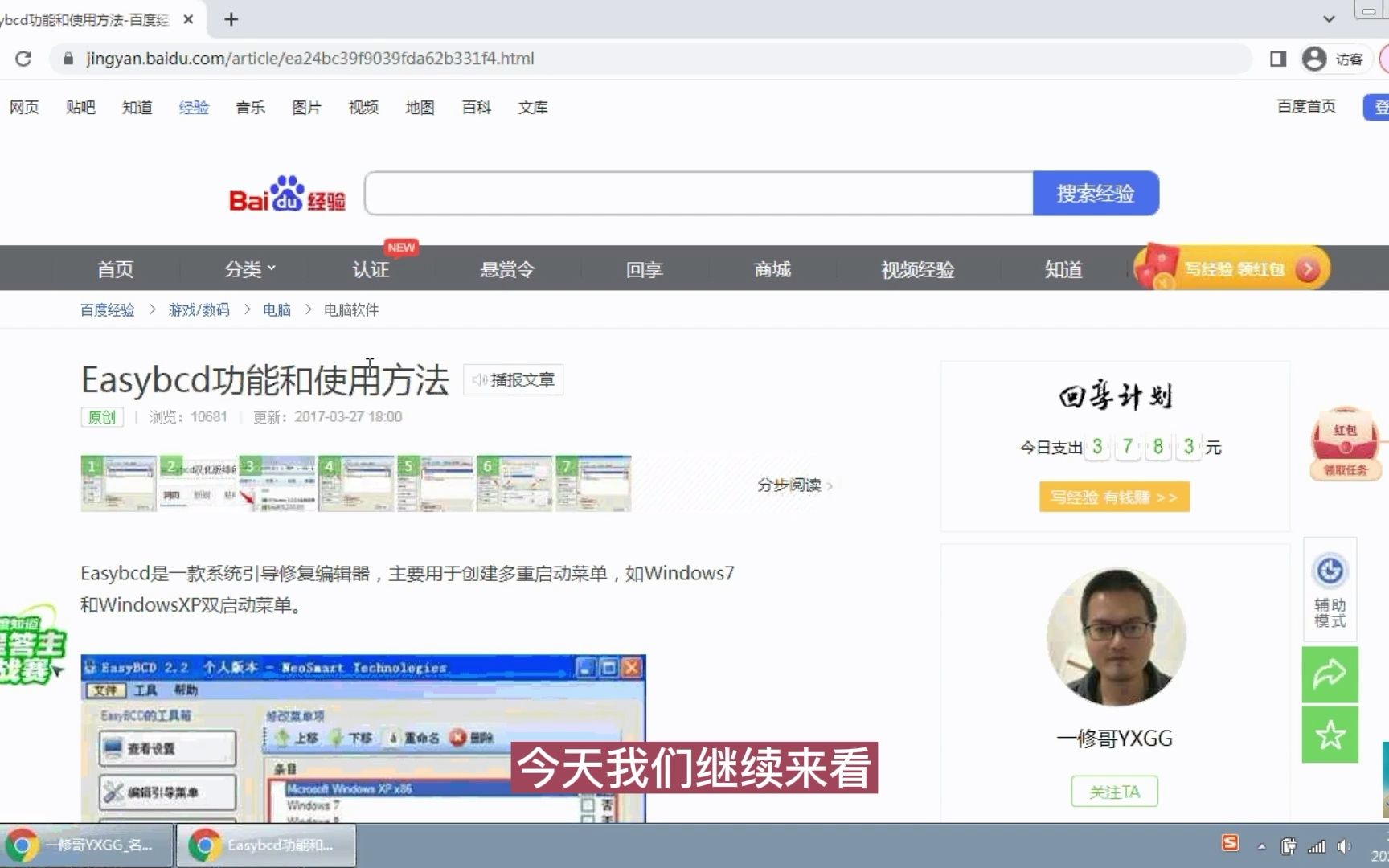Viewport: 1389px width, 868px height.
Task: Click the 关注TA follow button
Action: pos(1114,792)
